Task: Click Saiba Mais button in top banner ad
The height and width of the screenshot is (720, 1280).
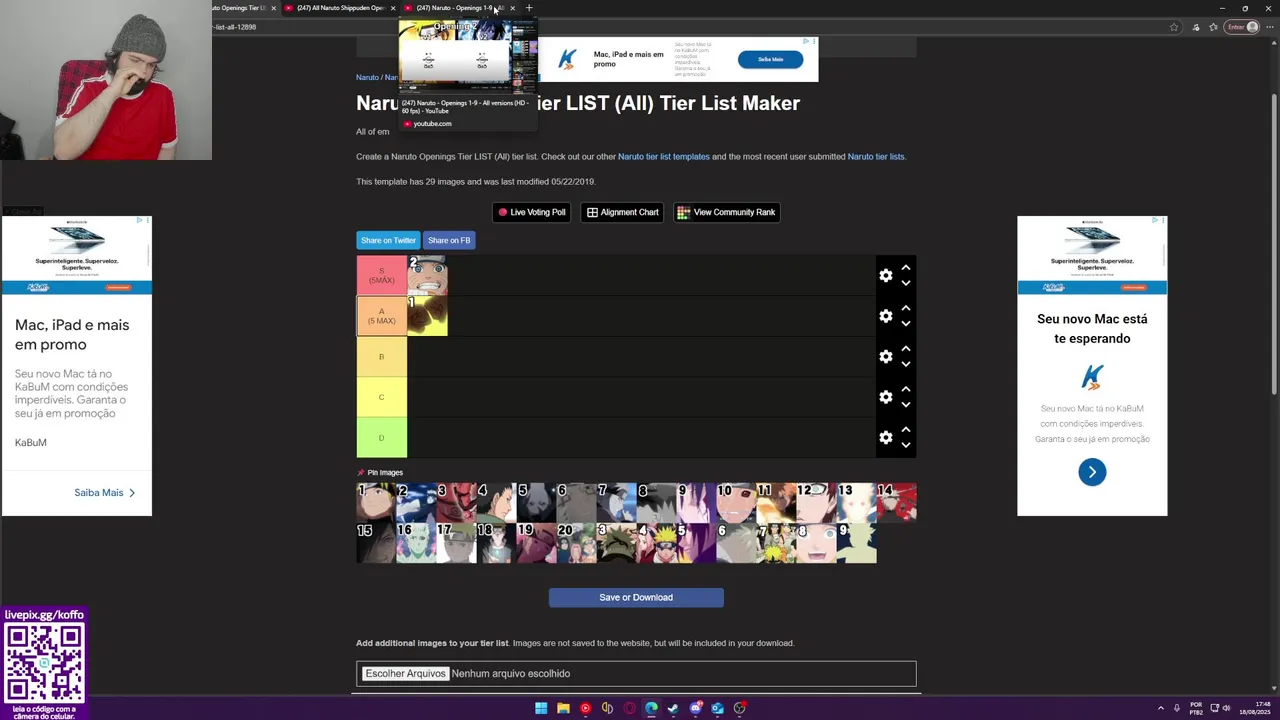Action: coord(770,59)
